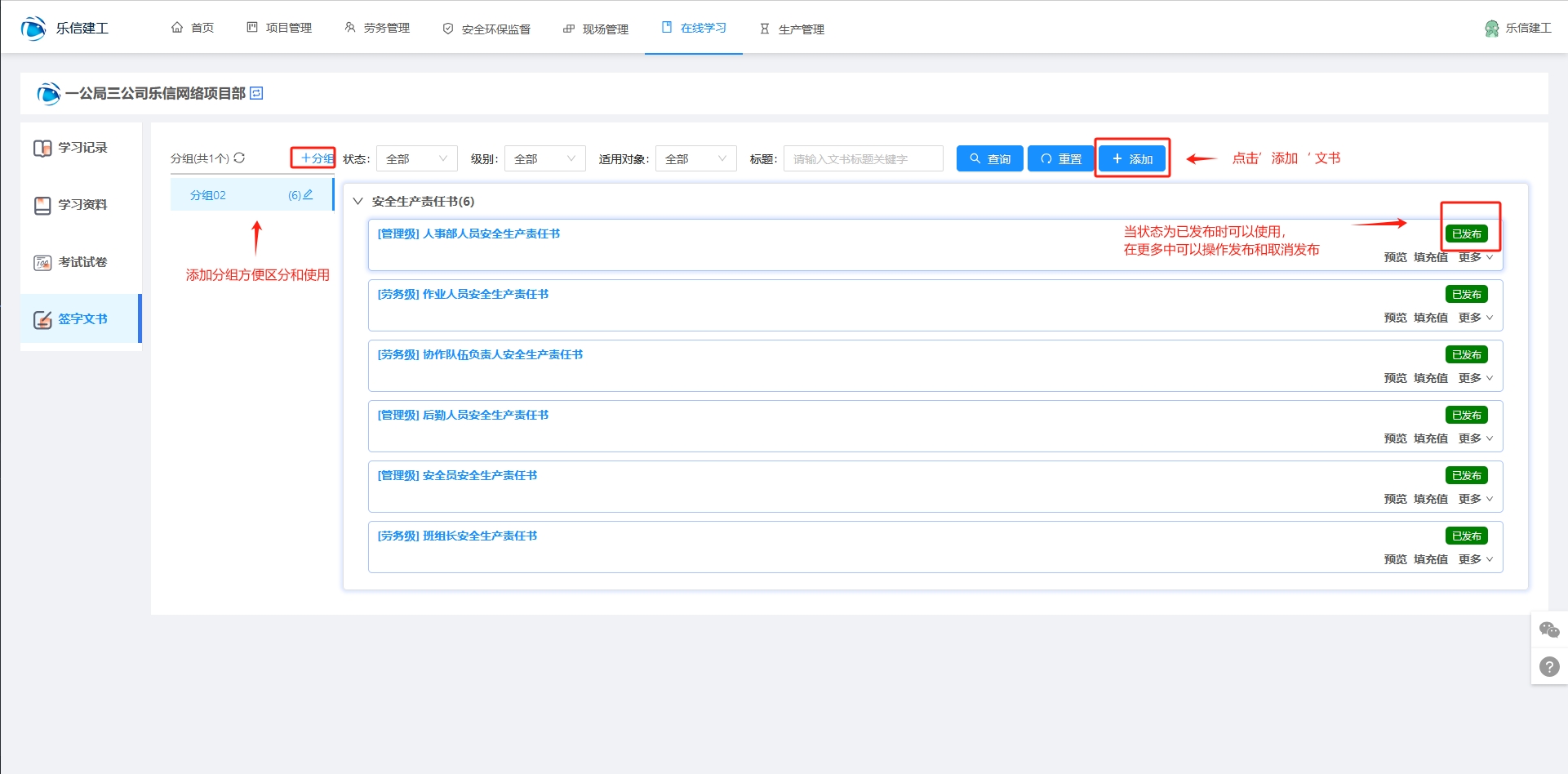The image size is (1568, 774).
Task: Open the WeChat floating icon
Action: [1548, 629]
